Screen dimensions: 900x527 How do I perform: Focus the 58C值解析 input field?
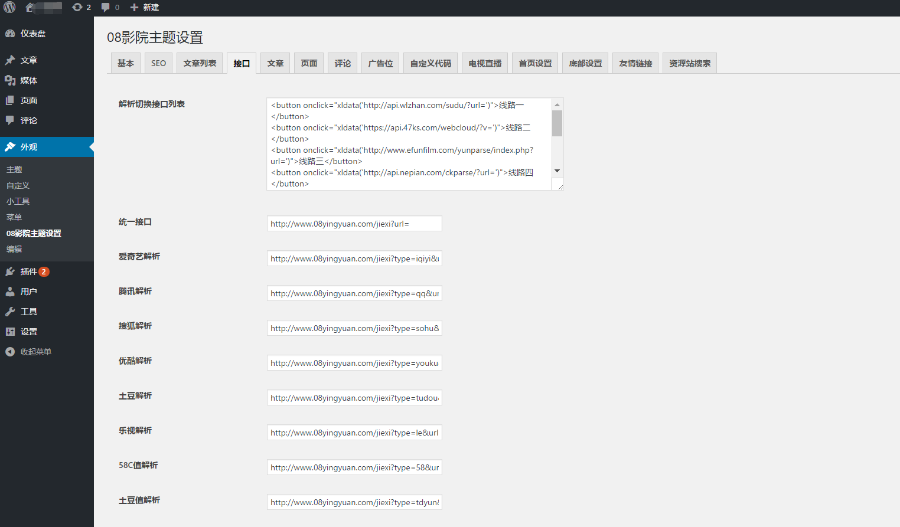[354, 467]
